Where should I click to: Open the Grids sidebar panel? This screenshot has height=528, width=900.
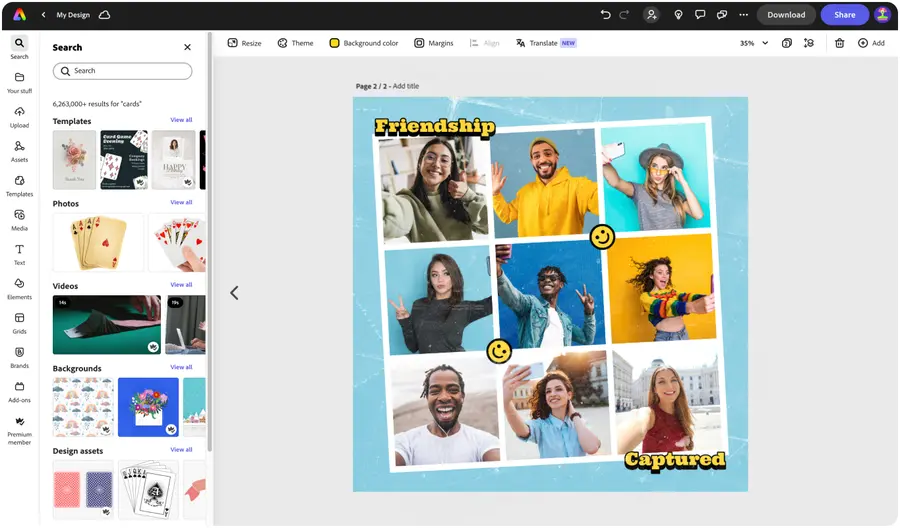click(19, 321)
